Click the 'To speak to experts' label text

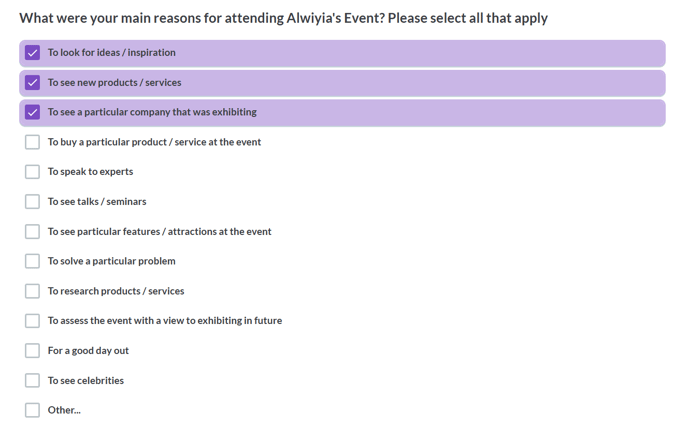tap(90, 172)
